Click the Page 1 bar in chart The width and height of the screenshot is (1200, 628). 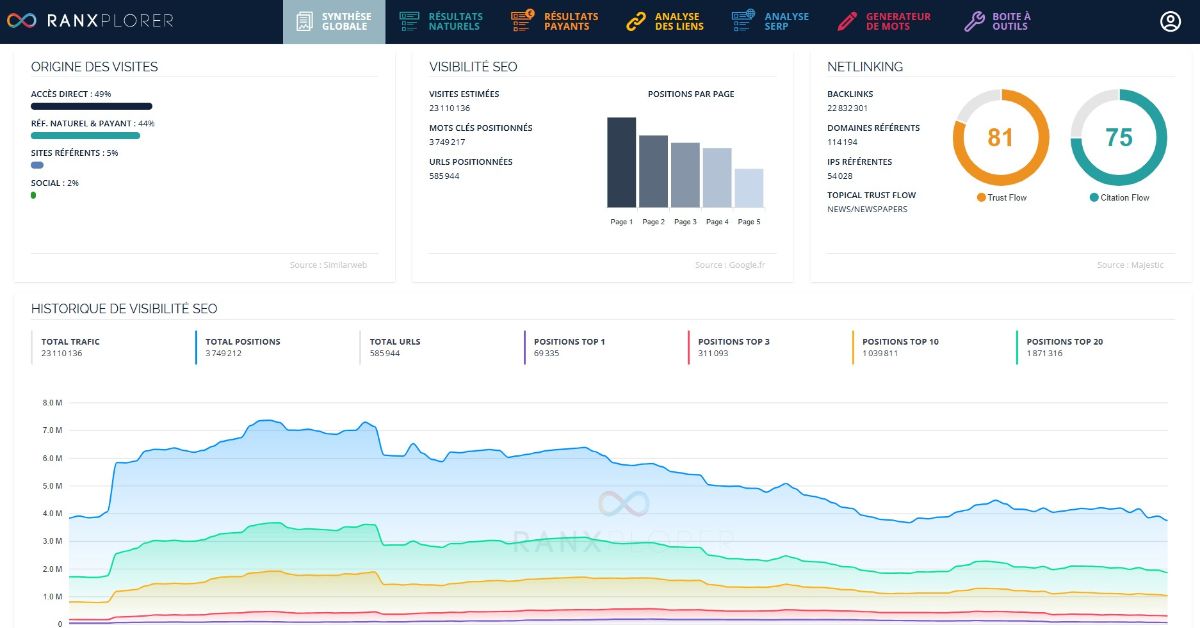[621, 162]
